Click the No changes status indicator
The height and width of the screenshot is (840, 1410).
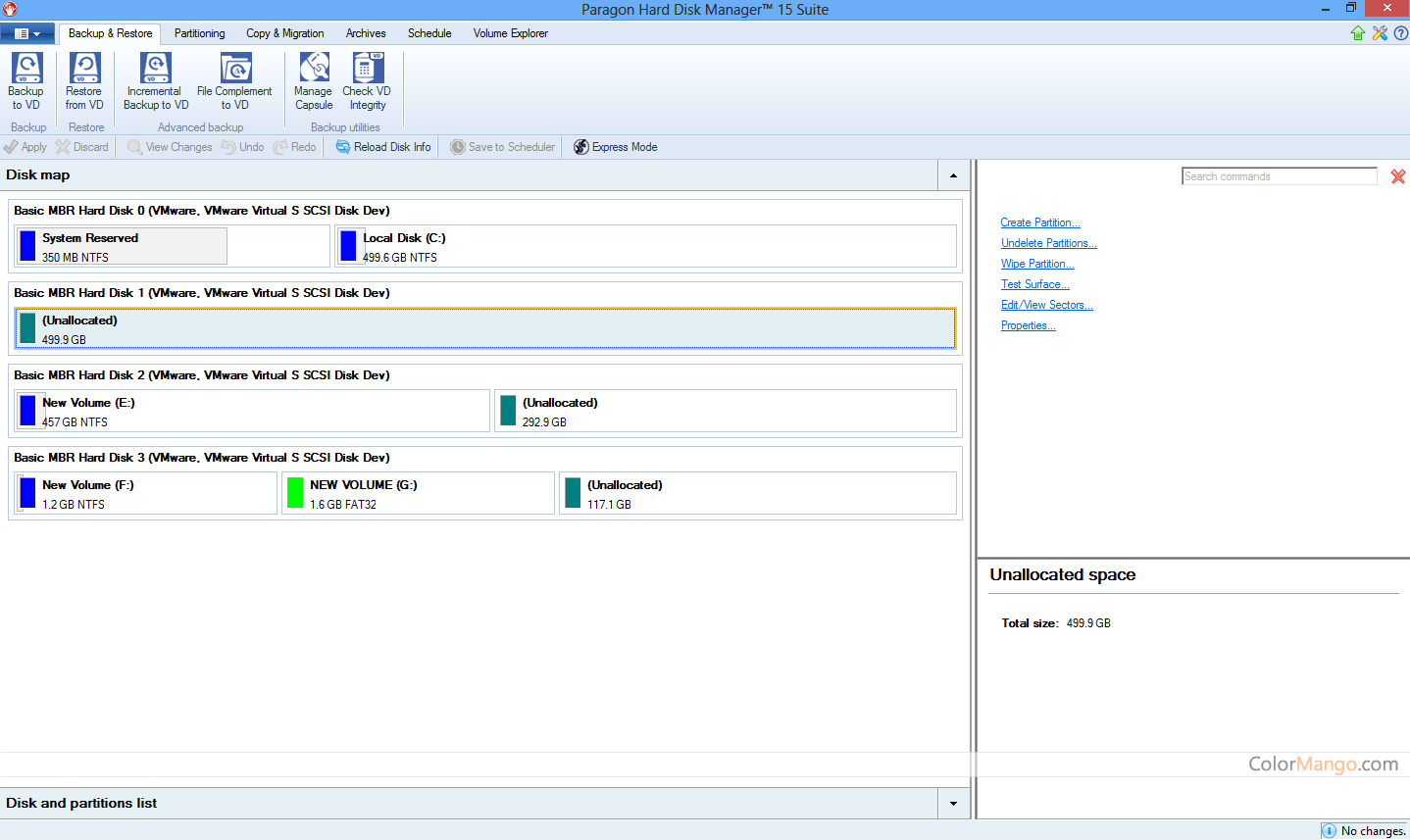1364,831
